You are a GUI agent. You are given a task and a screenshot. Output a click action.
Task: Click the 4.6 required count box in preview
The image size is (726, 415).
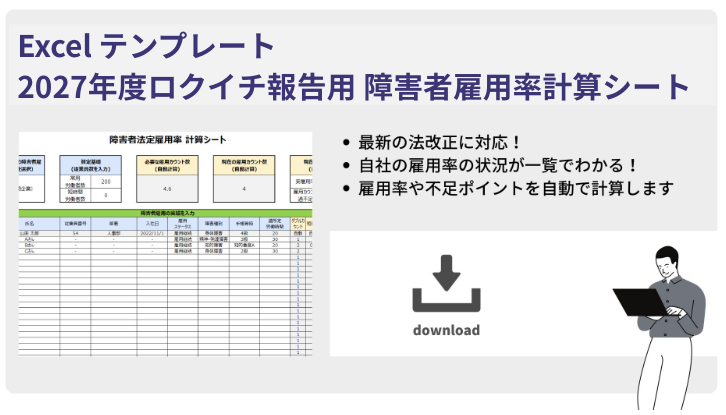[x=167, y=189]
